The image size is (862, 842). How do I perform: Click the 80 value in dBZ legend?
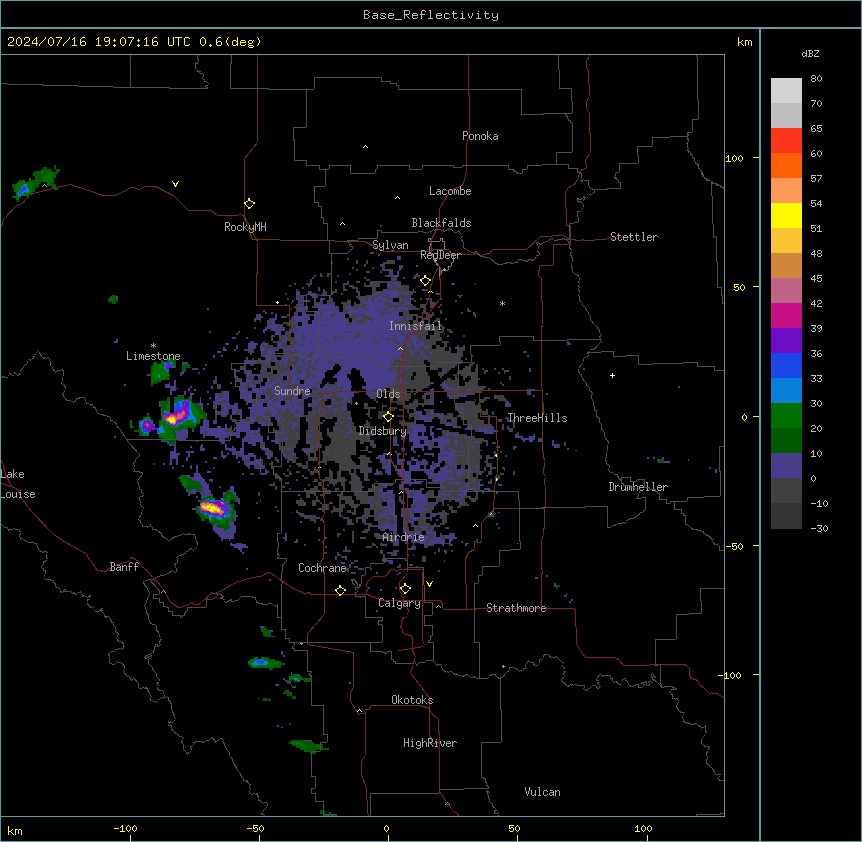(816, 79)
